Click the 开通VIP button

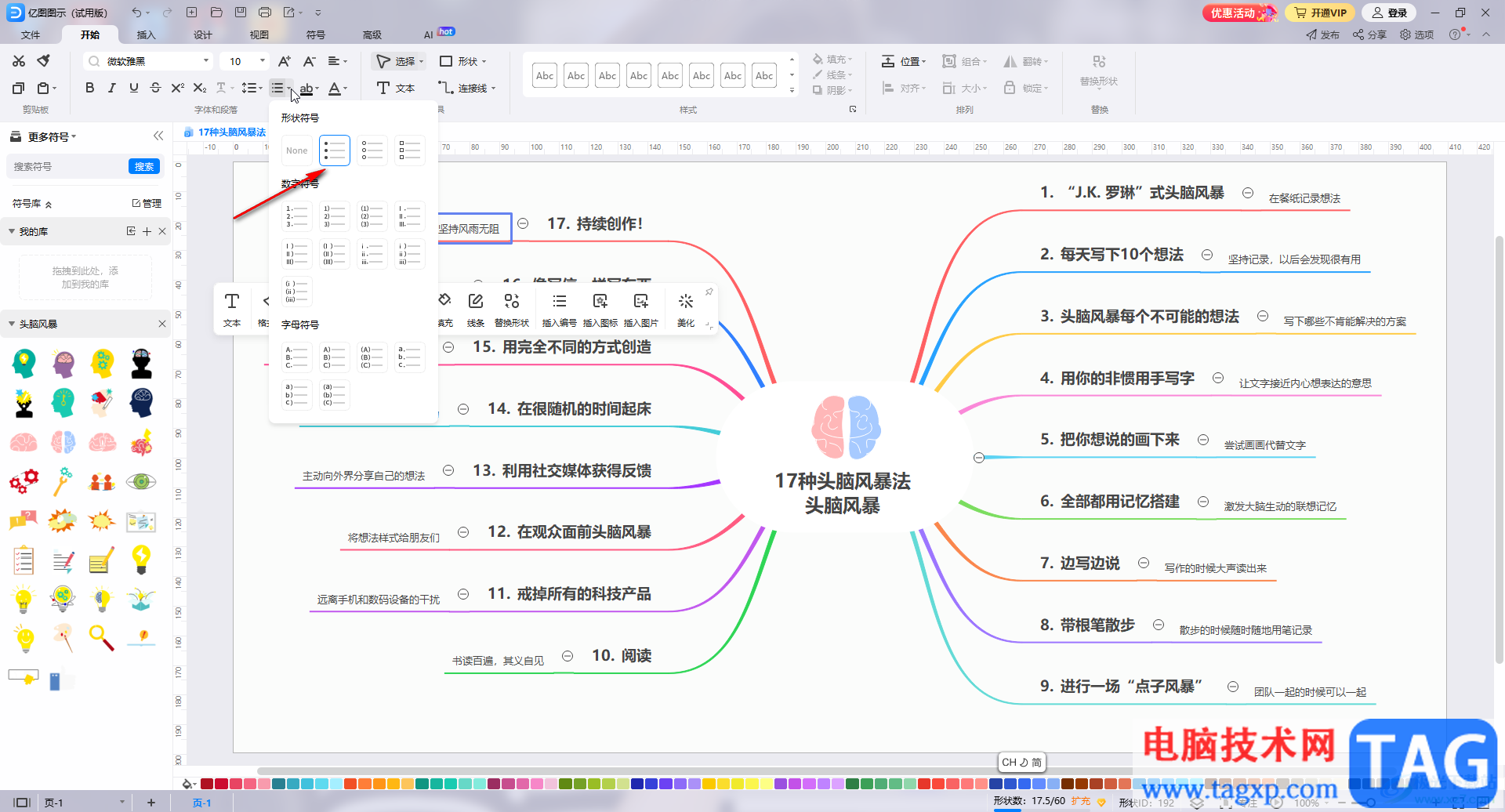coord(1321,13)
